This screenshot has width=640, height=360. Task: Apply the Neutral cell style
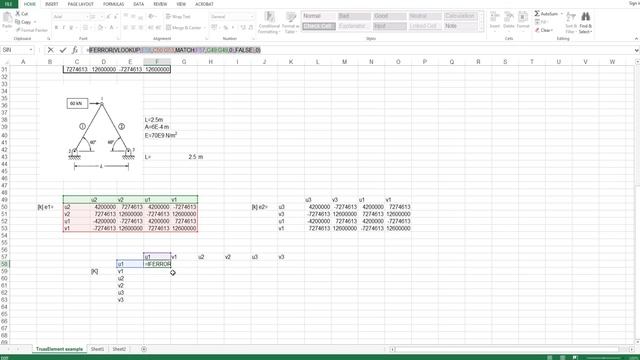coord(425,16)
